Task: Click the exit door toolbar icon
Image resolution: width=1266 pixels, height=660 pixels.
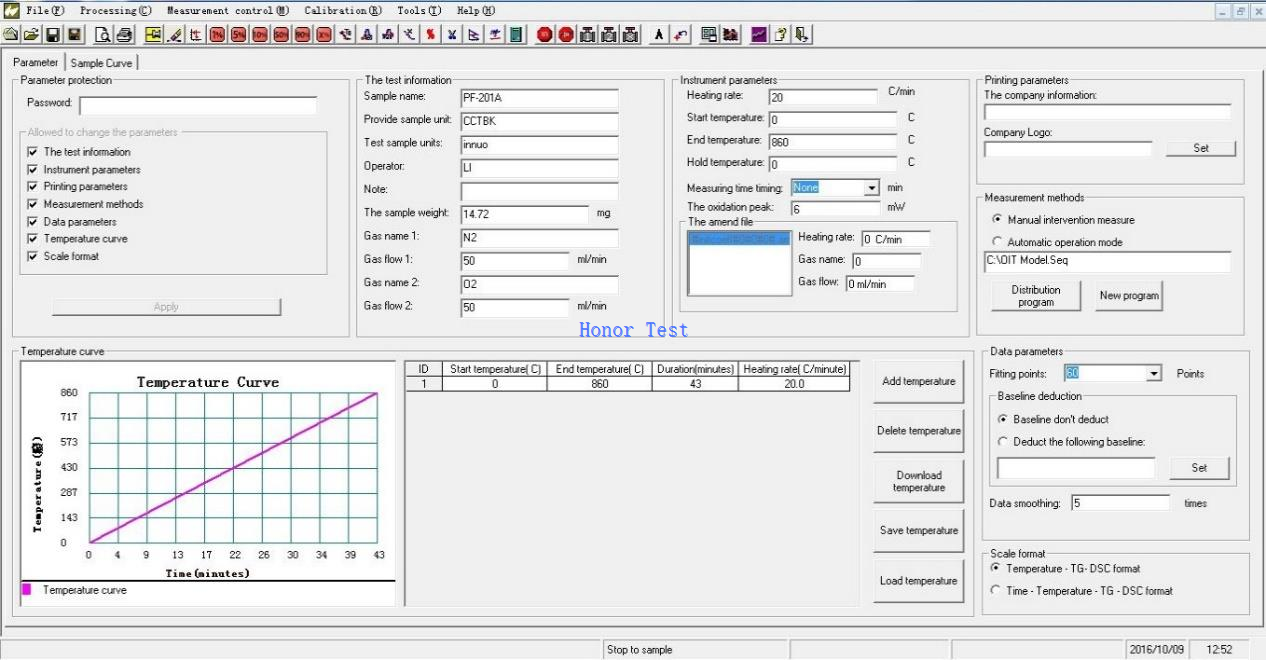Action: (801, 35)
